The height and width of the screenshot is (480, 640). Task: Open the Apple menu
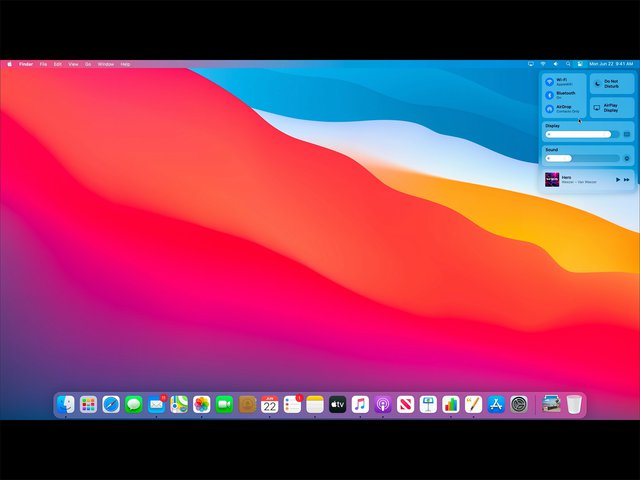[10, 64]
